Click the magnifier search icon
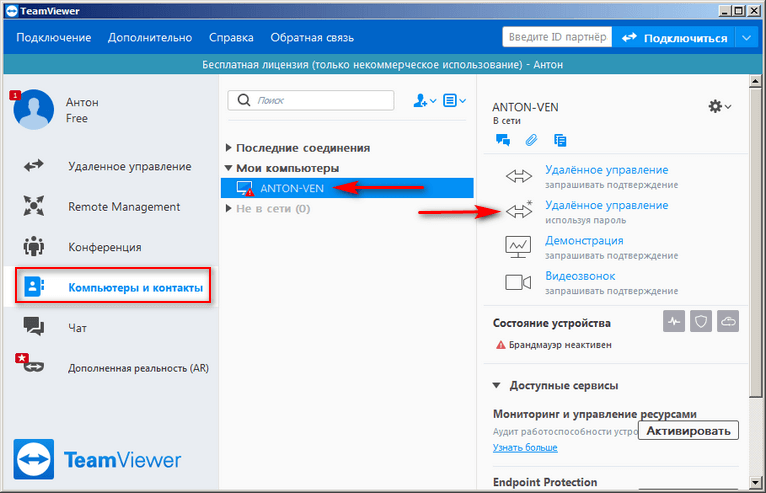Screen dimensions: 766x493 pos(244,100)
